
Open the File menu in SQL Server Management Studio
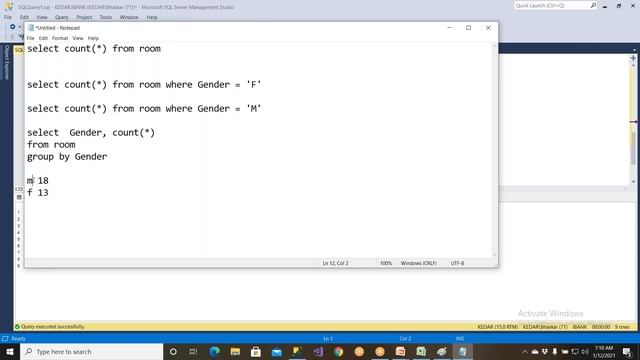pos(8,17)
